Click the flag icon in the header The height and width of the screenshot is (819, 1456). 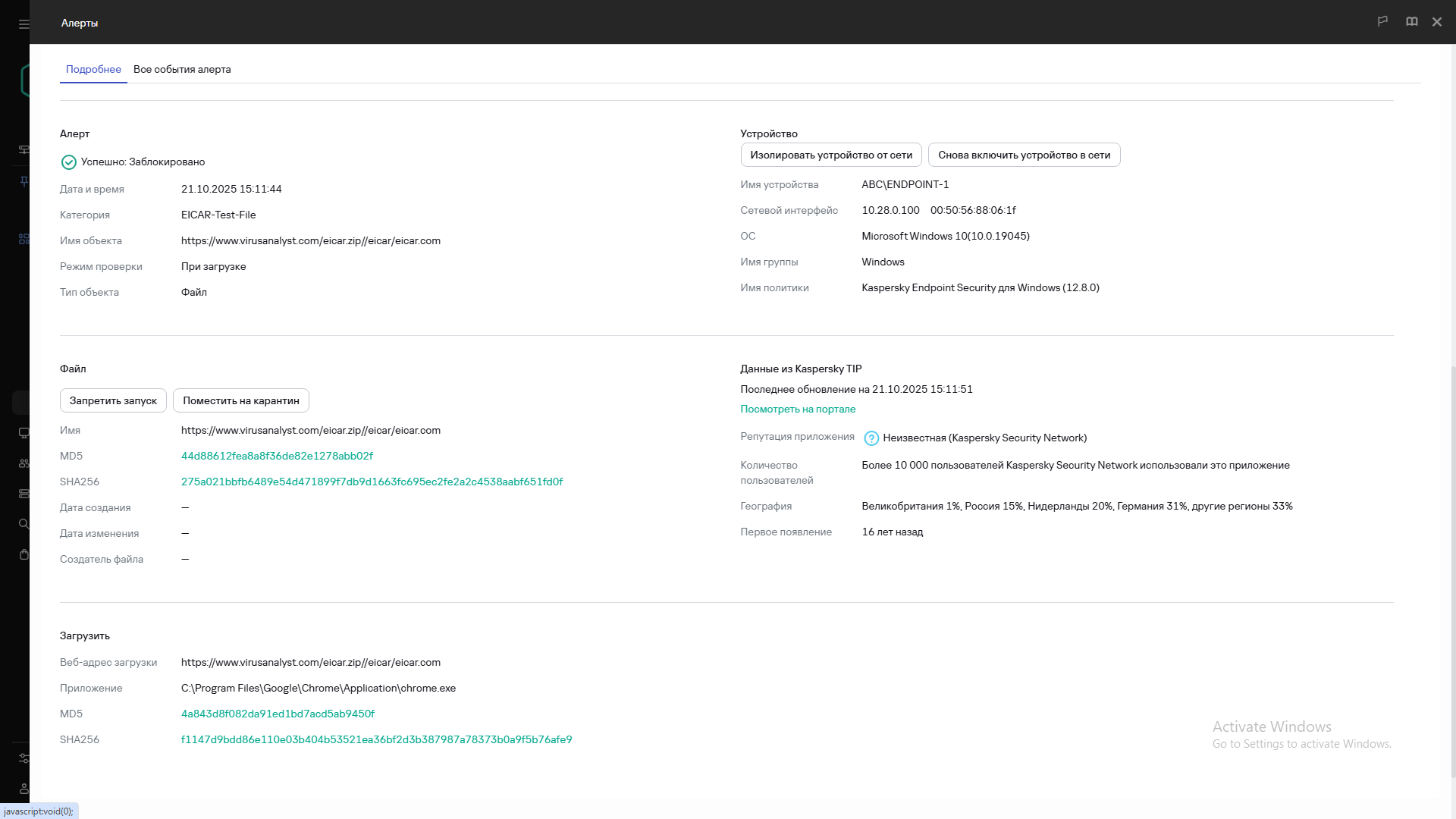click(x=1382, y=21)
